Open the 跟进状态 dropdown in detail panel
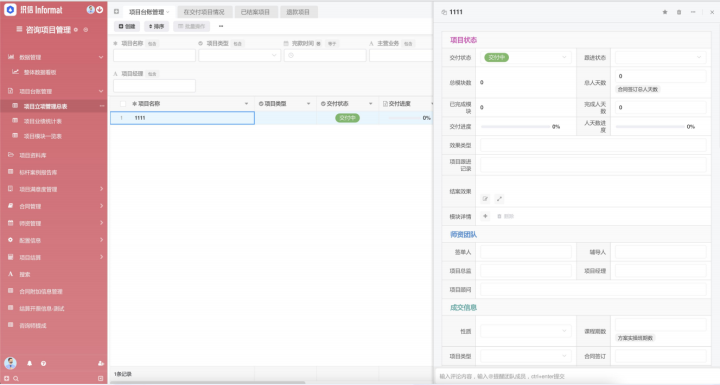The height and width of the screenshot is (385, 720). coord(660,57)
